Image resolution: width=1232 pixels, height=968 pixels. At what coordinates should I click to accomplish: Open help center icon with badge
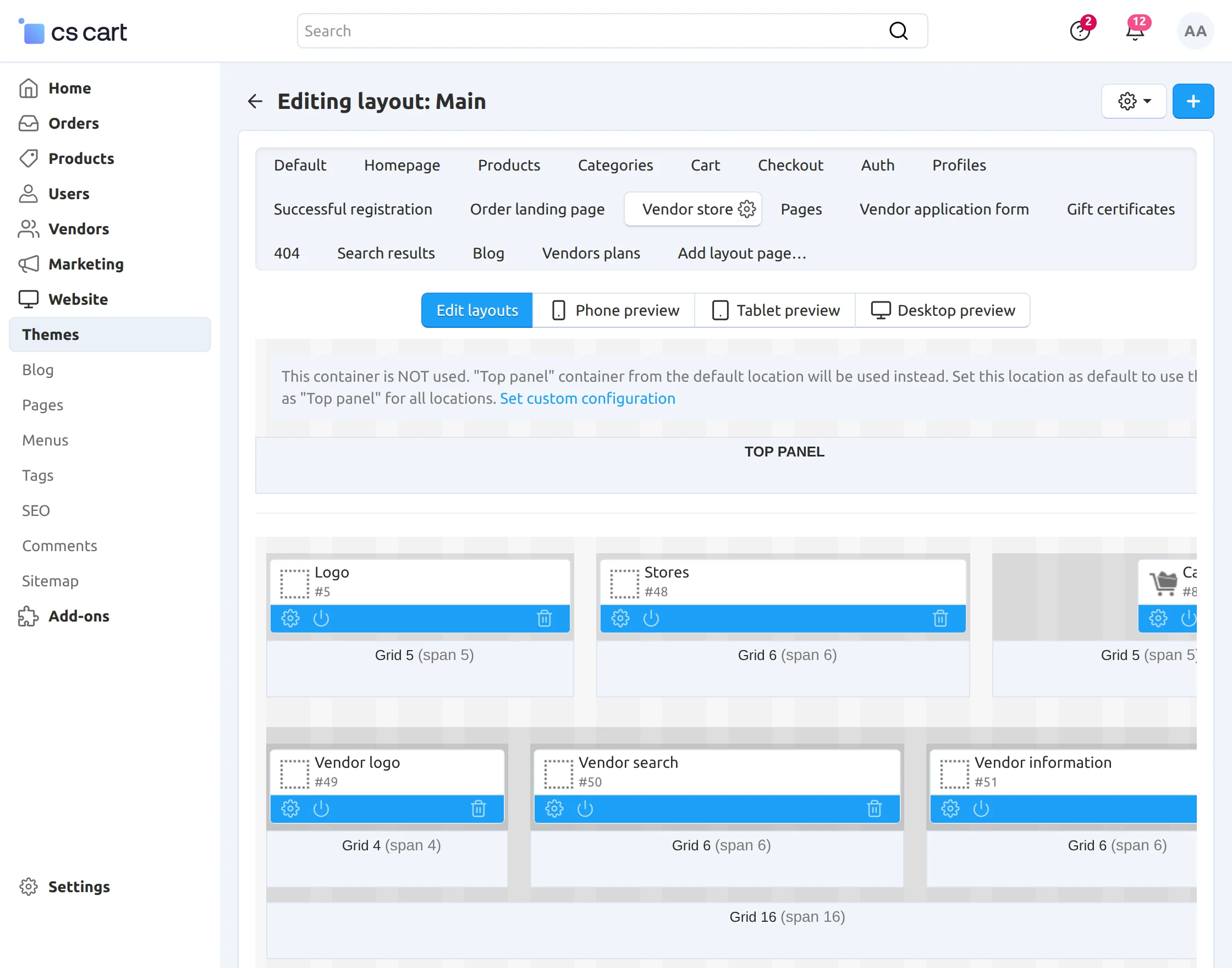pos(1080,31)
